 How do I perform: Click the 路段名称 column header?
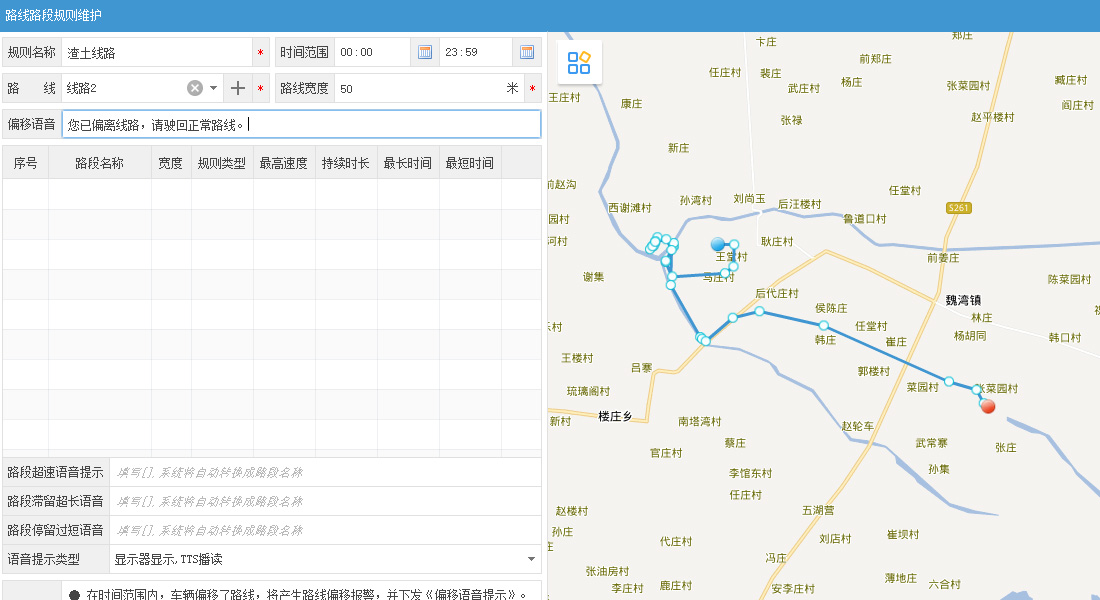coord(100,163)
